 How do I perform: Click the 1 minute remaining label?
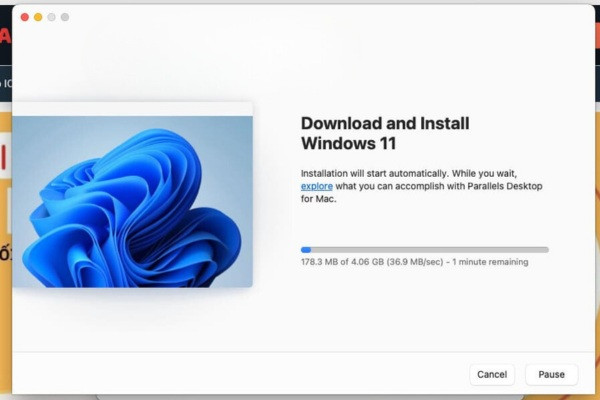pyautogui.click(x=490, y=262)
